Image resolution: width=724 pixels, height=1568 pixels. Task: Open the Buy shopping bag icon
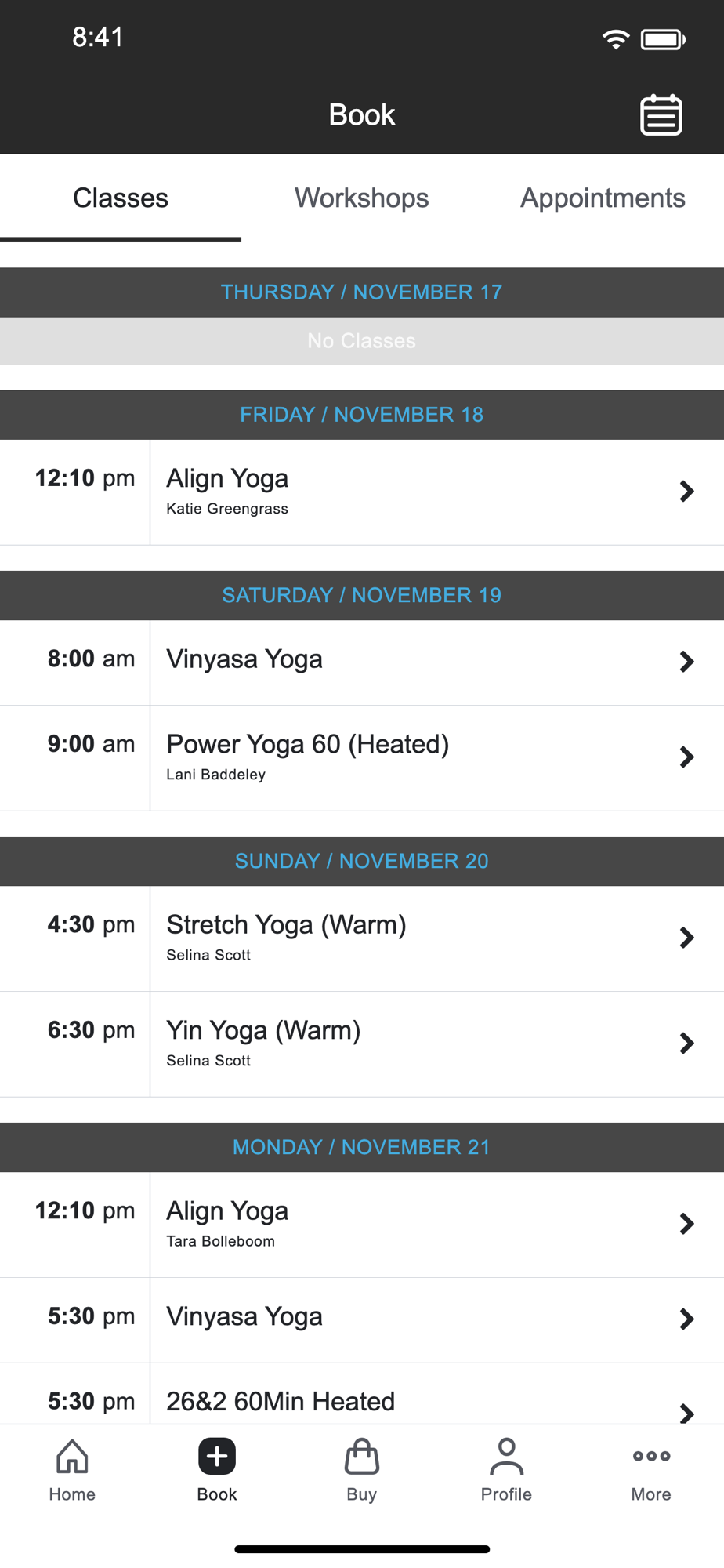(361, 1457)
